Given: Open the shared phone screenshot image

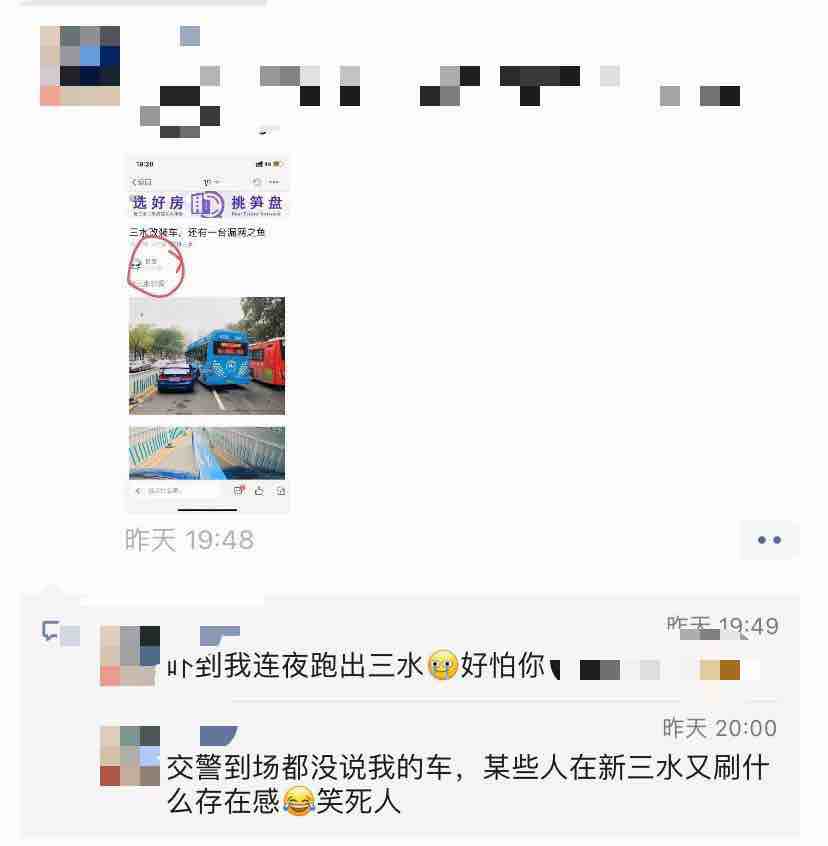Looking at the screenshot, I should point(207,333).
